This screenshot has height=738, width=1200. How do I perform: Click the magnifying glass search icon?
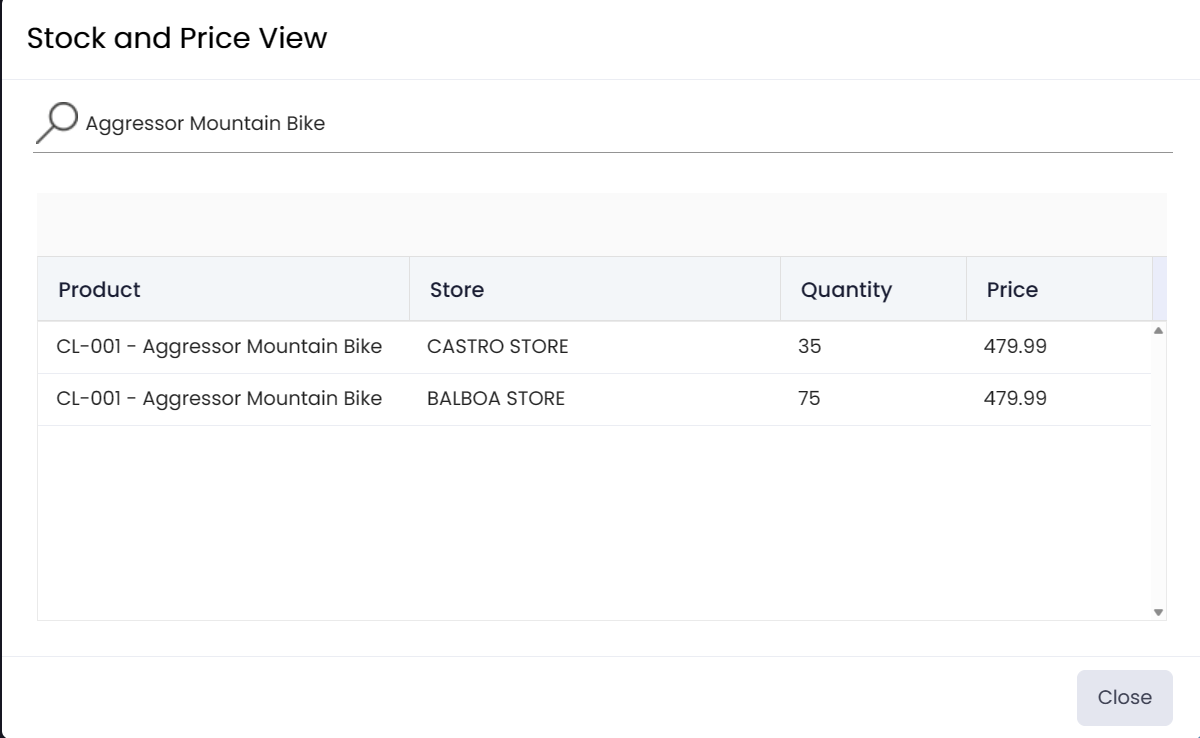click(x=56, y=123)
